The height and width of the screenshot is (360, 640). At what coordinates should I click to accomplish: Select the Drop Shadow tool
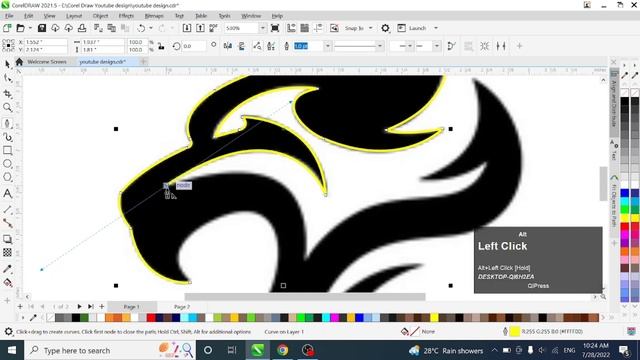pyautogui.click(x=7, y=239)
